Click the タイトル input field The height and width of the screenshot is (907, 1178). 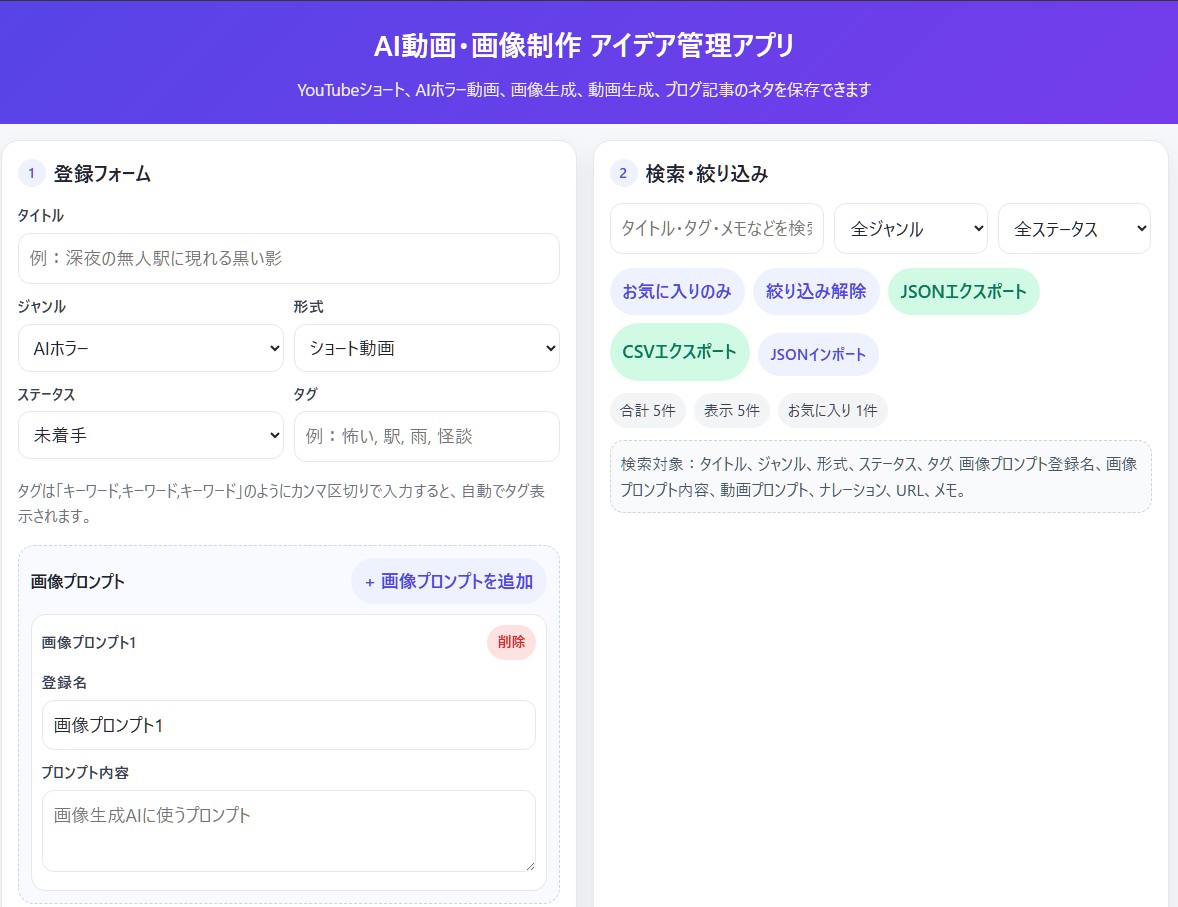pos(288,258)
